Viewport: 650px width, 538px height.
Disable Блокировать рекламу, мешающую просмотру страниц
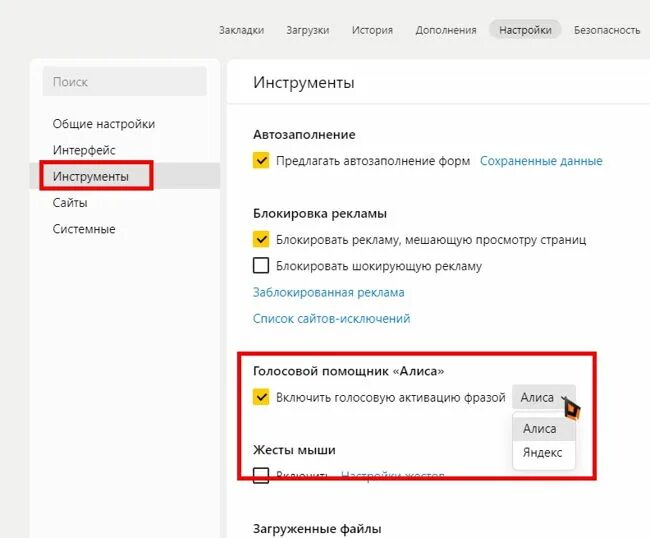click(261, 239)
